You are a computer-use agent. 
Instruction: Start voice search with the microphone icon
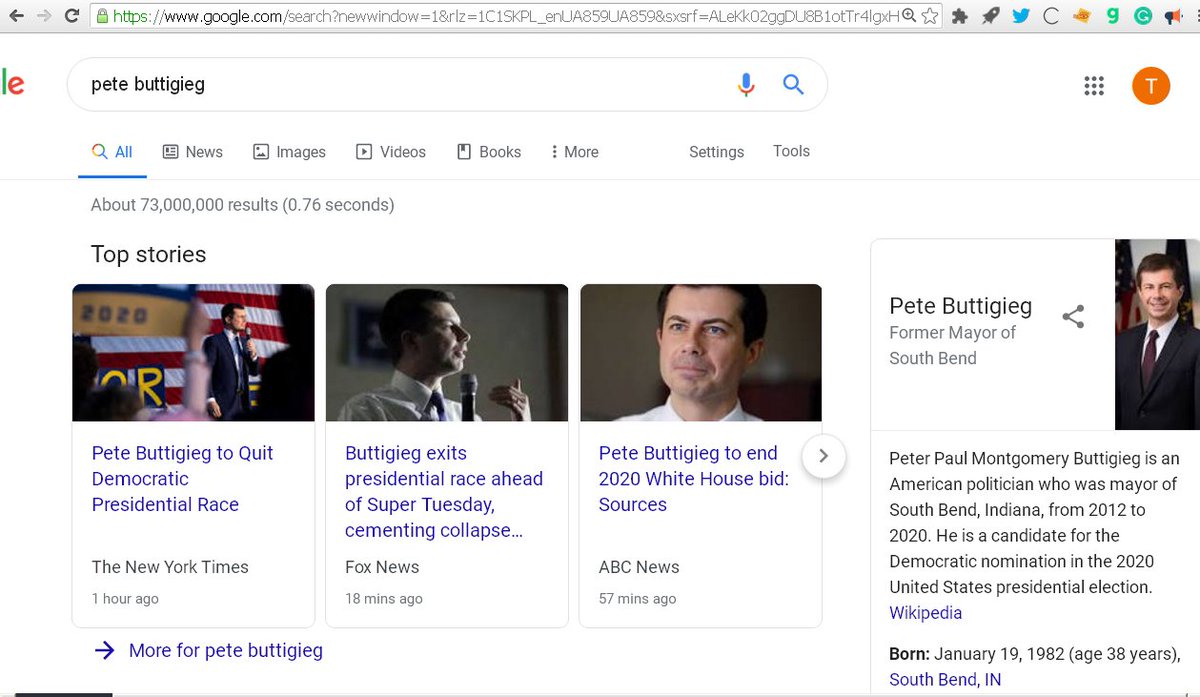tap(746, 85)
